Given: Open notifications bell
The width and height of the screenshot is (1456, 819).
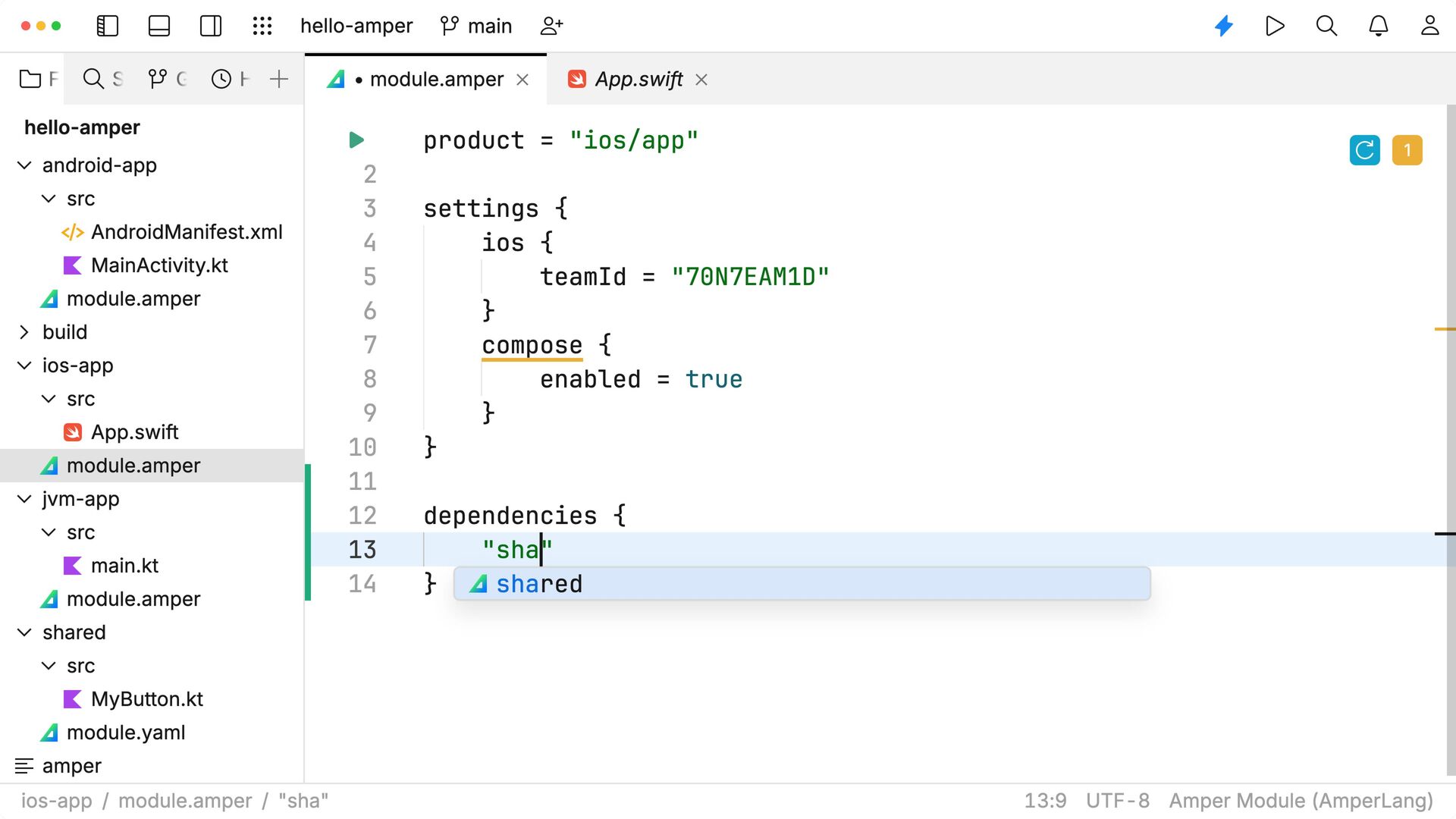Looking at the screenshot, I should pyautogui.click(x=1379, y=26).
